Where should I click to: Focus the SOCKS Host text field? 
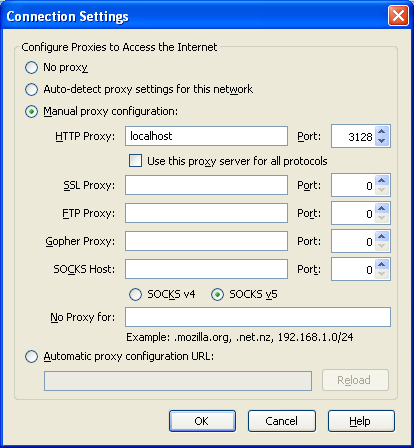tap(206, 269)
